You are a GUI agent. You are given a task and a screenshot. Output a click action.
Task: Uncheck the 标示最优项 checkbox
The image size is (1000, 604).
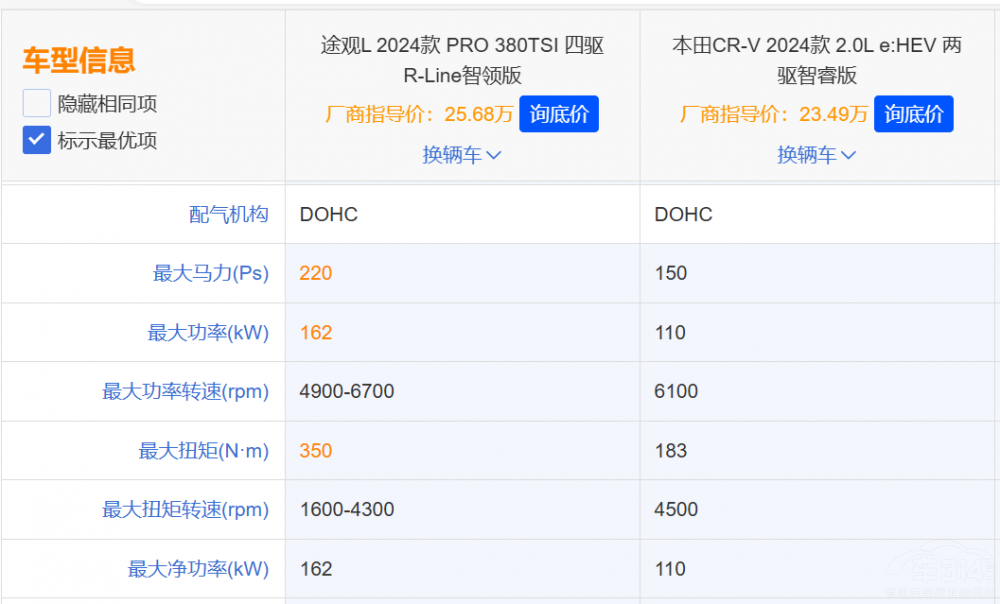click(37, 140)
